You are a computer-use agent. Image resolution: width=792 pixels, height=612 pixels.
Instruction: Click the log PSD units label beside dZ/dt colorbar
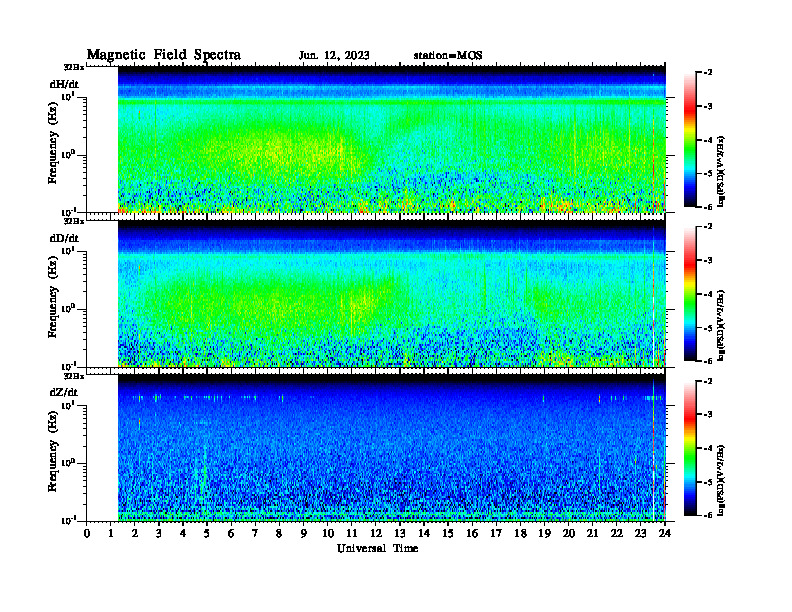[721, 480]
